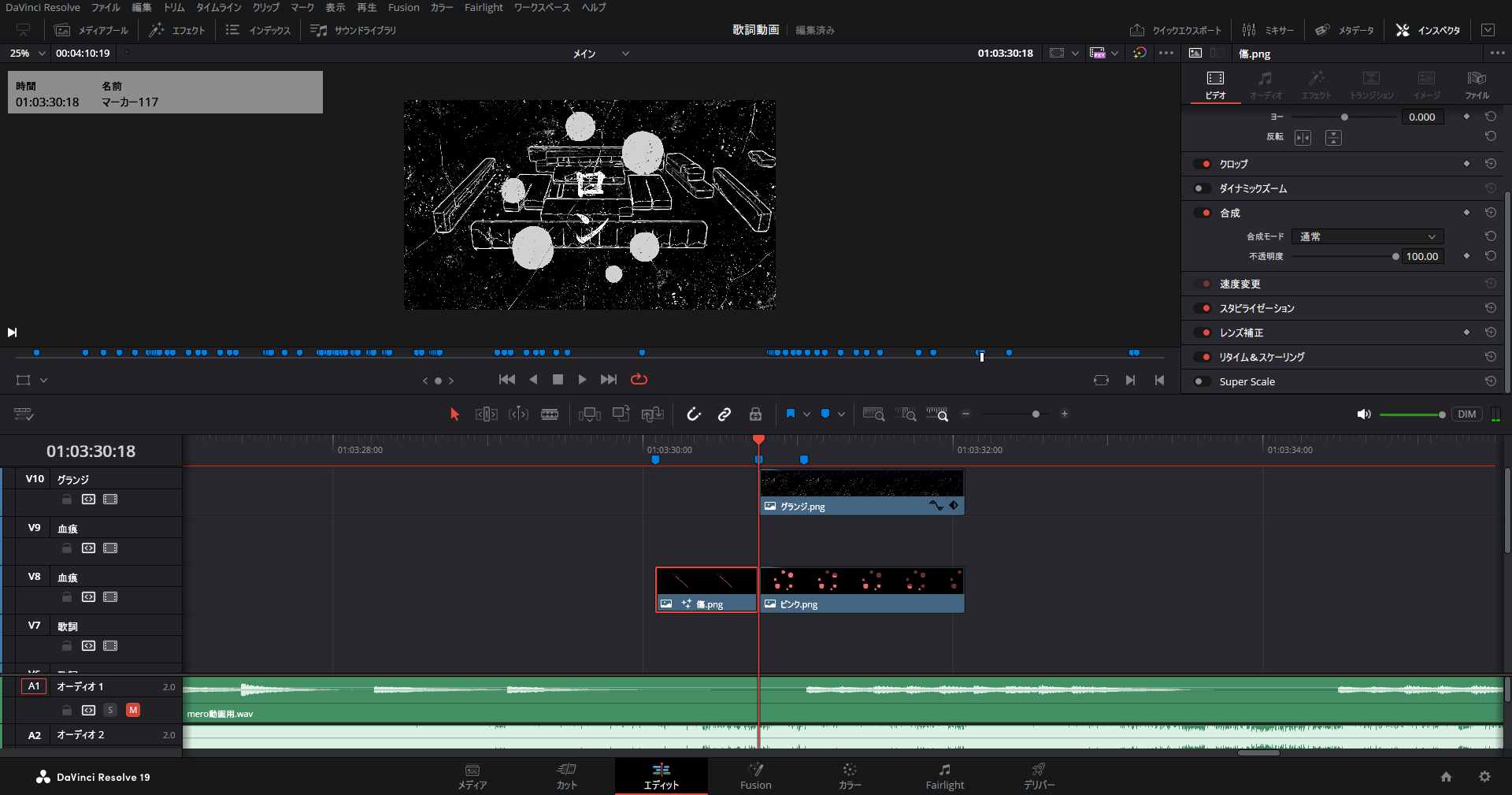Click the クイックエクスポート button
The image size is (1512, 795).
[1176, 30]
